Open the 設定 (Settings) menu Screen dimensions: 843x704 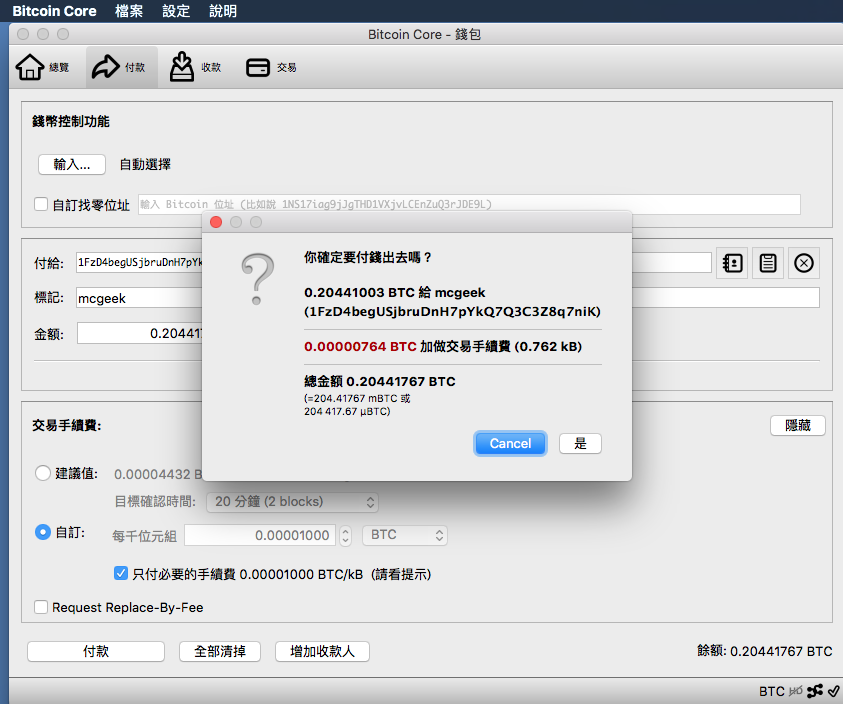[176, 11]
